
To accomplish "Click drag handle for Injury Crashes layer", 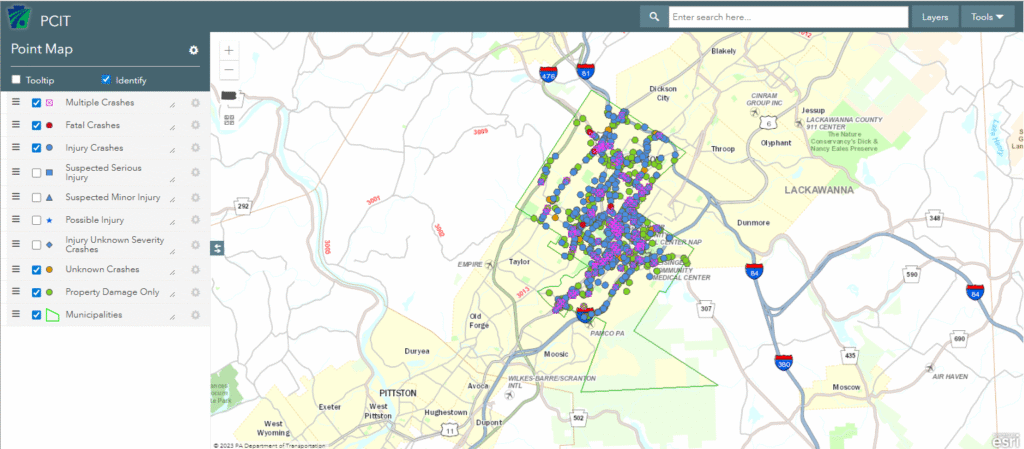I will [16, 148].
